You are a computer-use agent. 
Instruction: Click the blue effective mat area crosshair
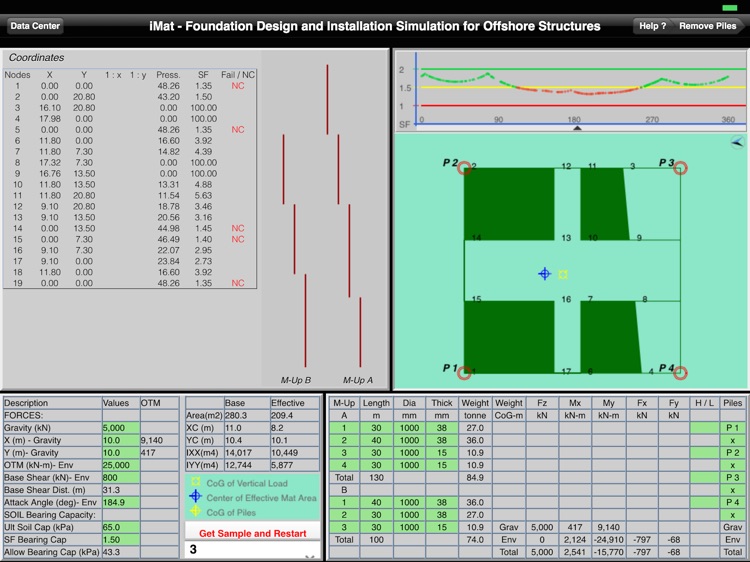545,273
